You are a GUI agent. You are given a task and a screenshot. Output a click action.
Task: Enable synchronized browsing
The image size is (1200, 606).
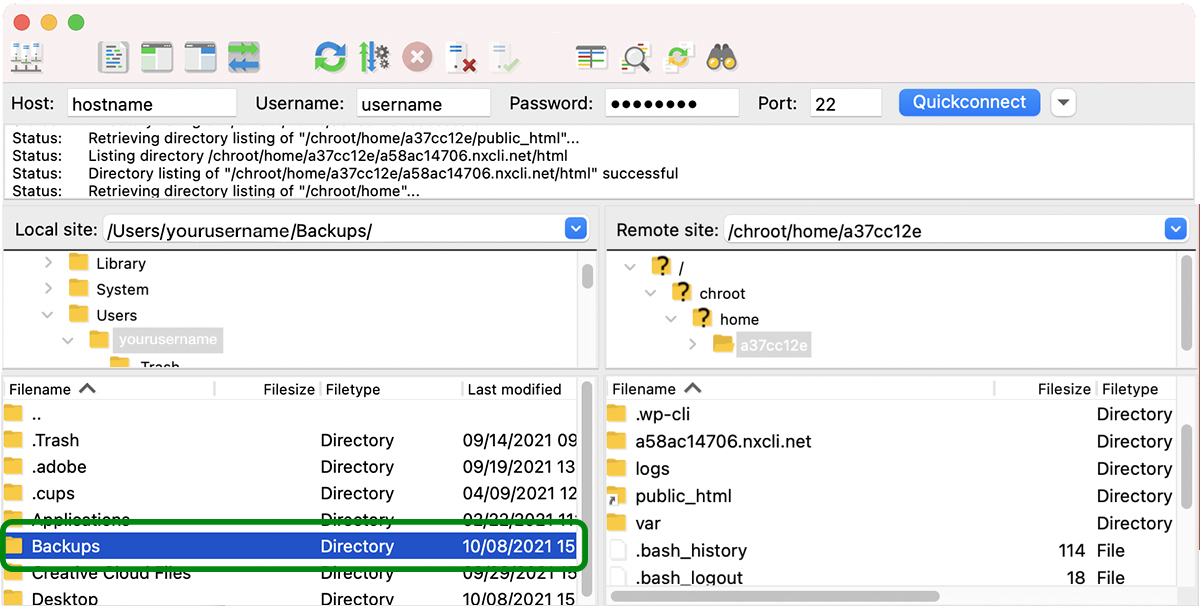coord(679,57)
